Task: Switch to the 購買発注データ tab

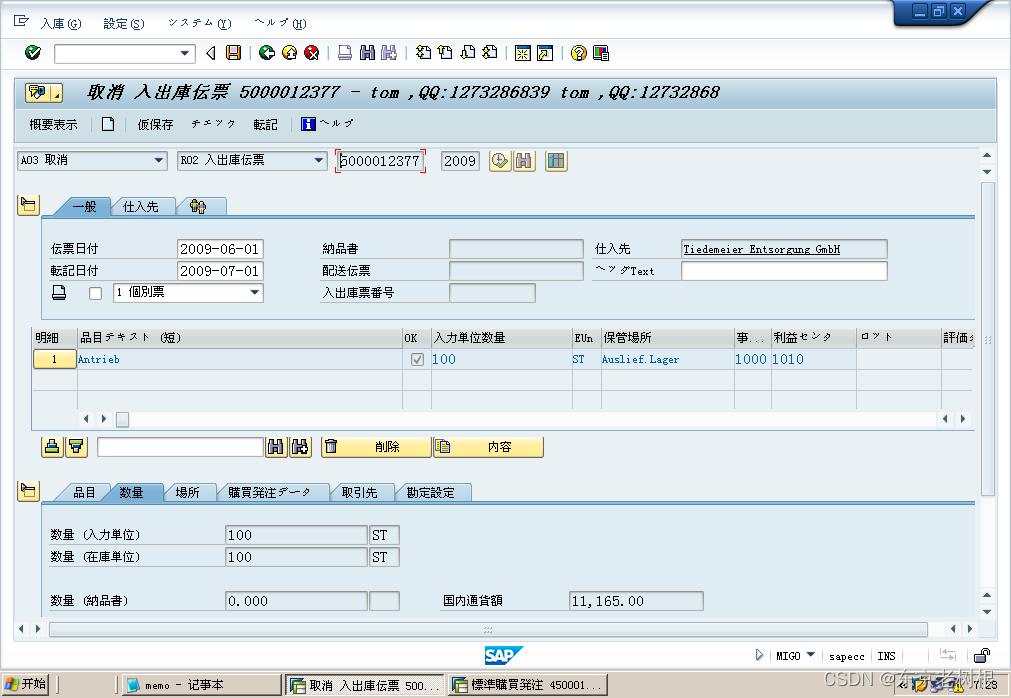Action: [x=269, y=493]
